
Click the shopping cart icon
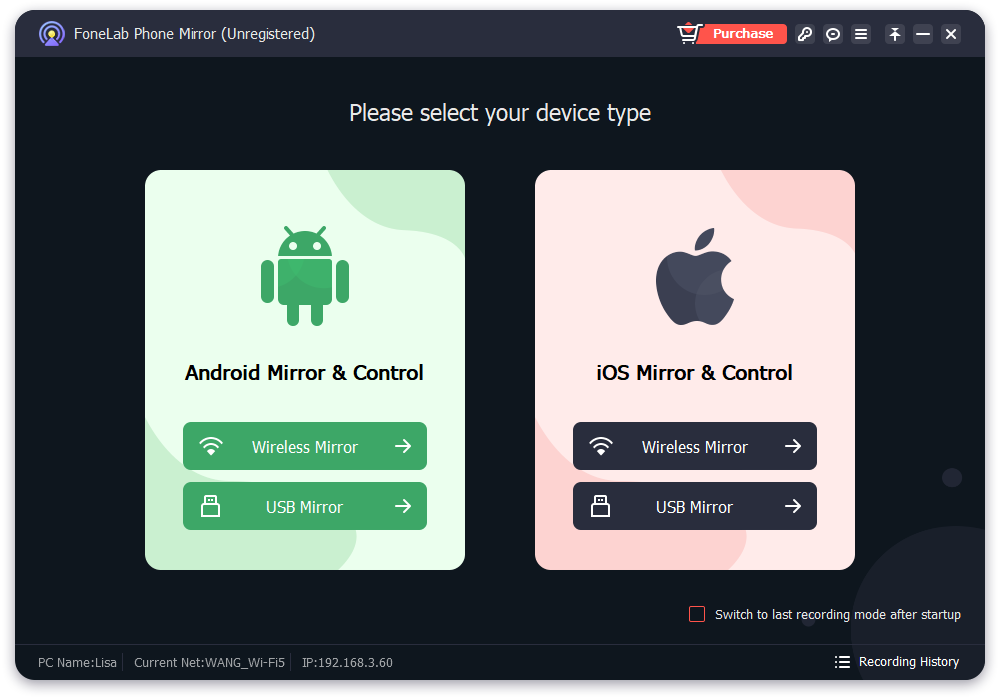(689, 33)
